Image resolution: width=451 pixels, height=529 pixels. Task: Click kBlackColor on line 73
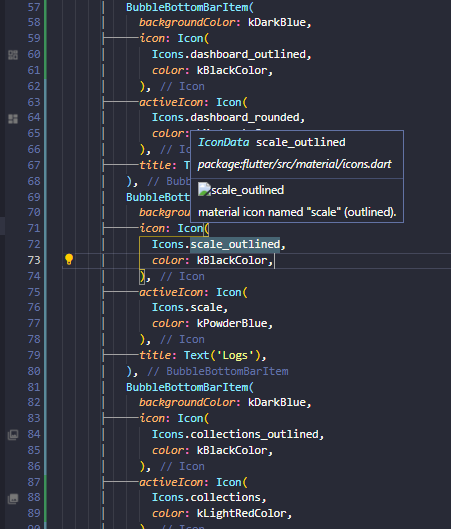[x=232, y=260]
